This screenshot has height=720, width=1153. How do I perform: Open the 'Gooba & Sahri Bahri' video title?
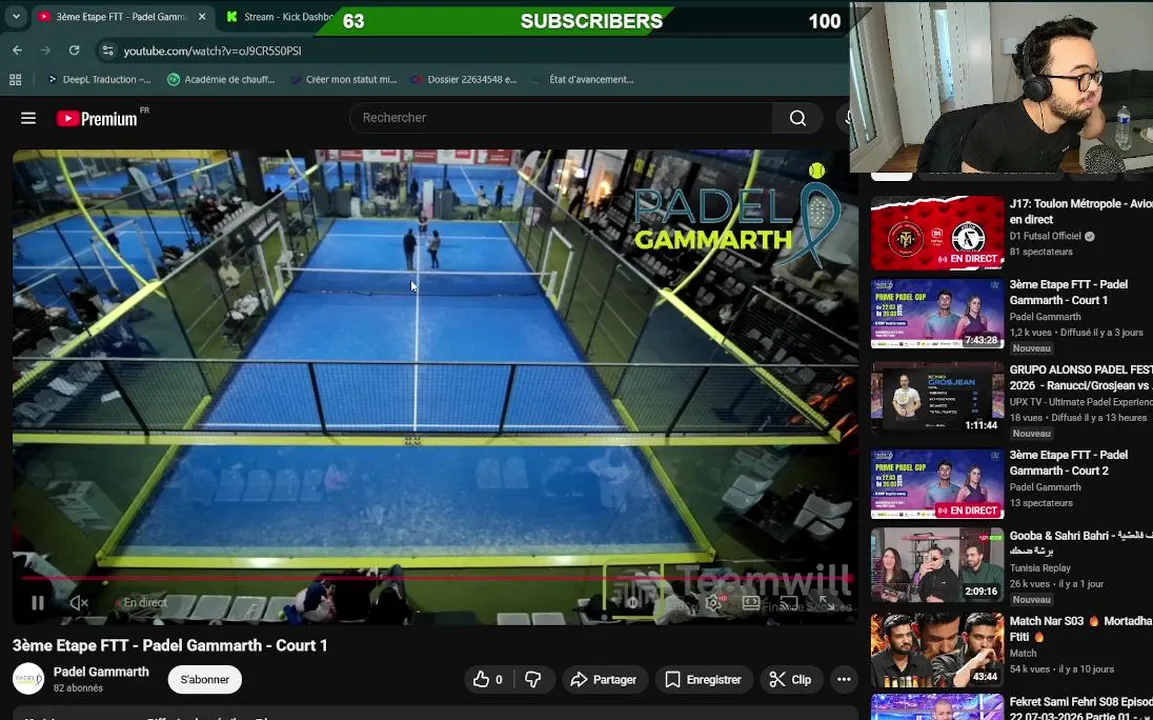pyautogui.click(x=1080, y=543)
